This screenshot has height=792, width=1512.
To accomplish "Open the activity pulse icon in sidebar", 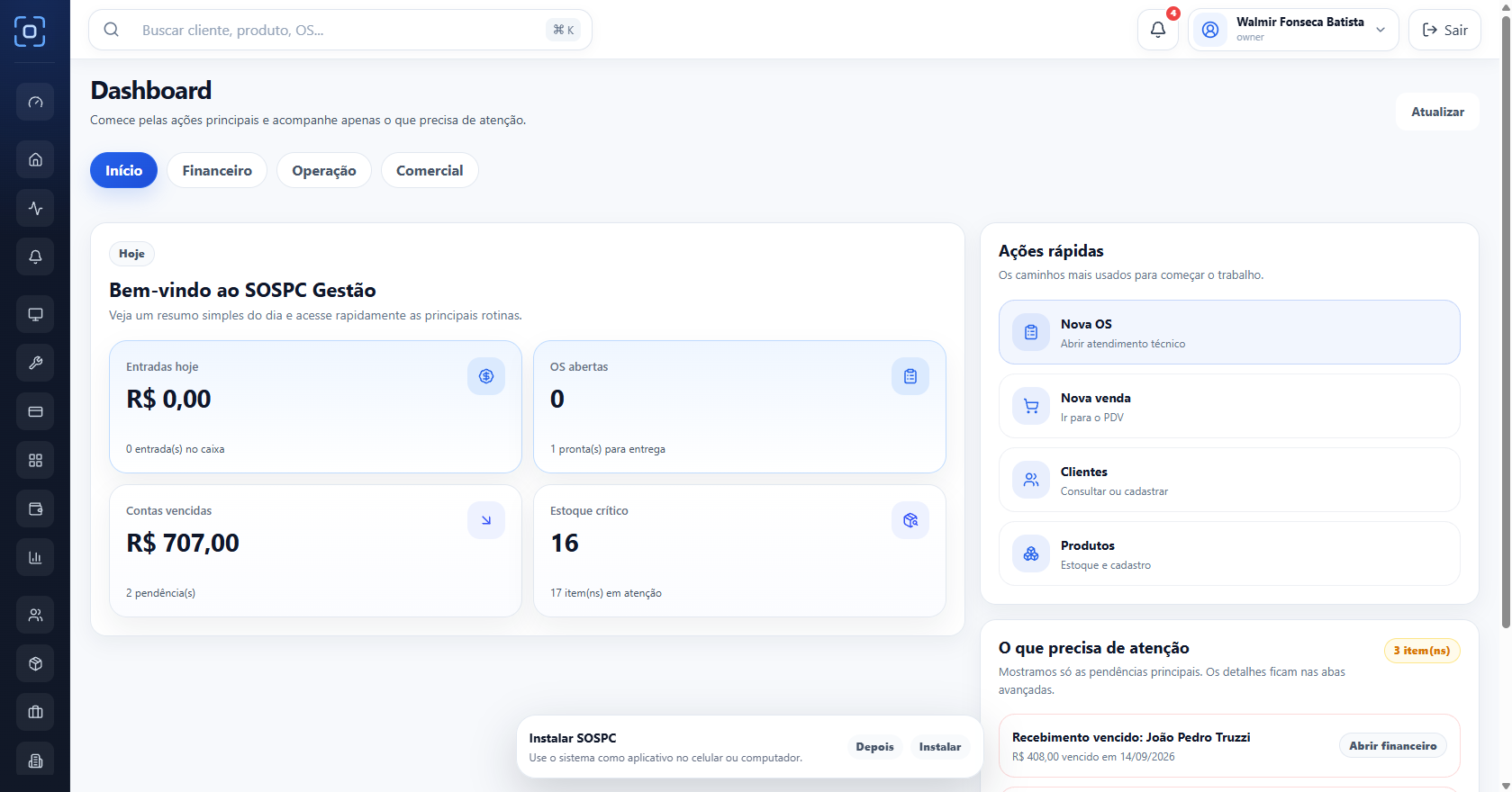I will [x=35, y=208].
